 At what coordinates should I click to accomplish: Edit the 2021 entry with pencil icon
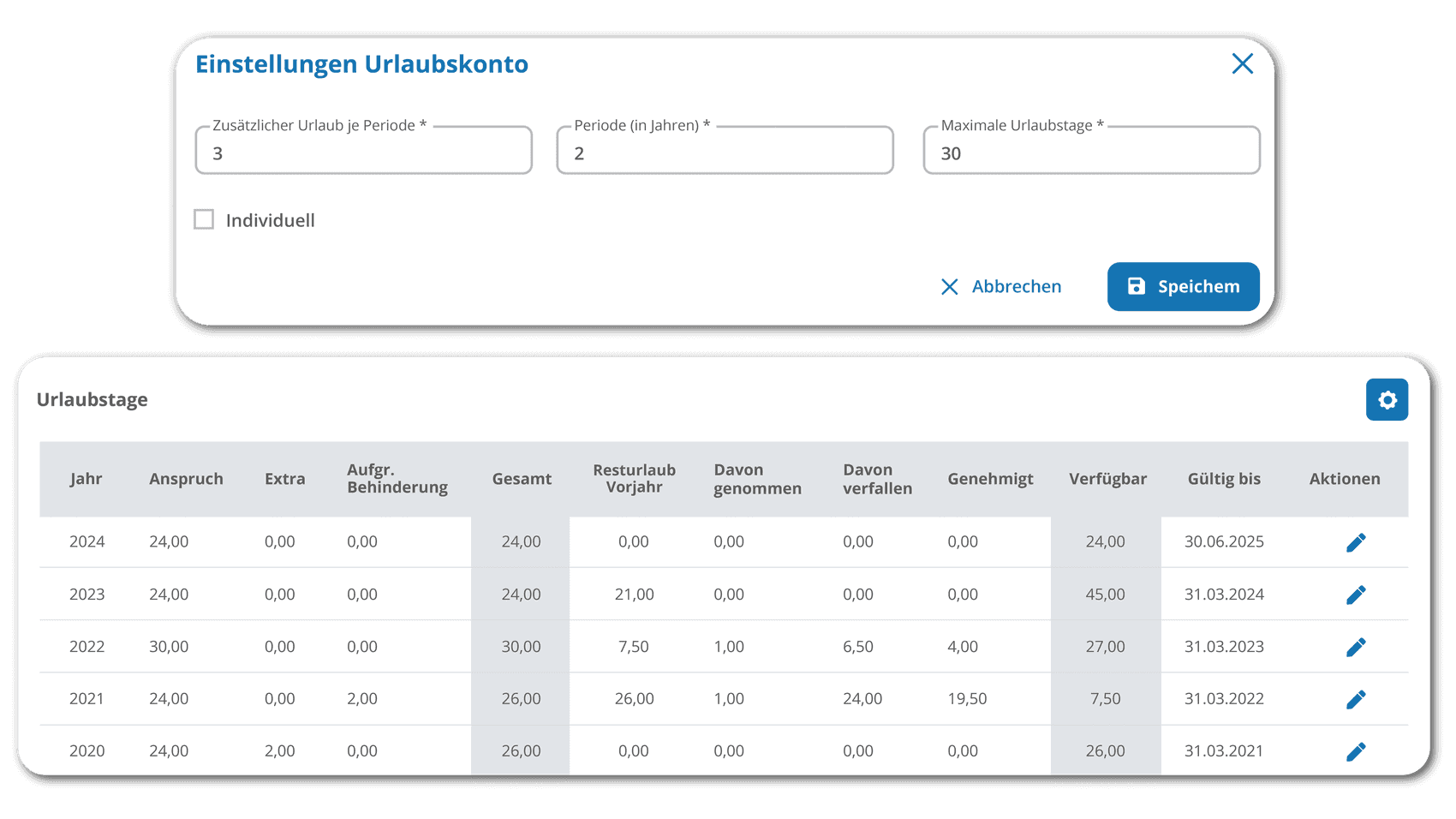pos(1357,698)
